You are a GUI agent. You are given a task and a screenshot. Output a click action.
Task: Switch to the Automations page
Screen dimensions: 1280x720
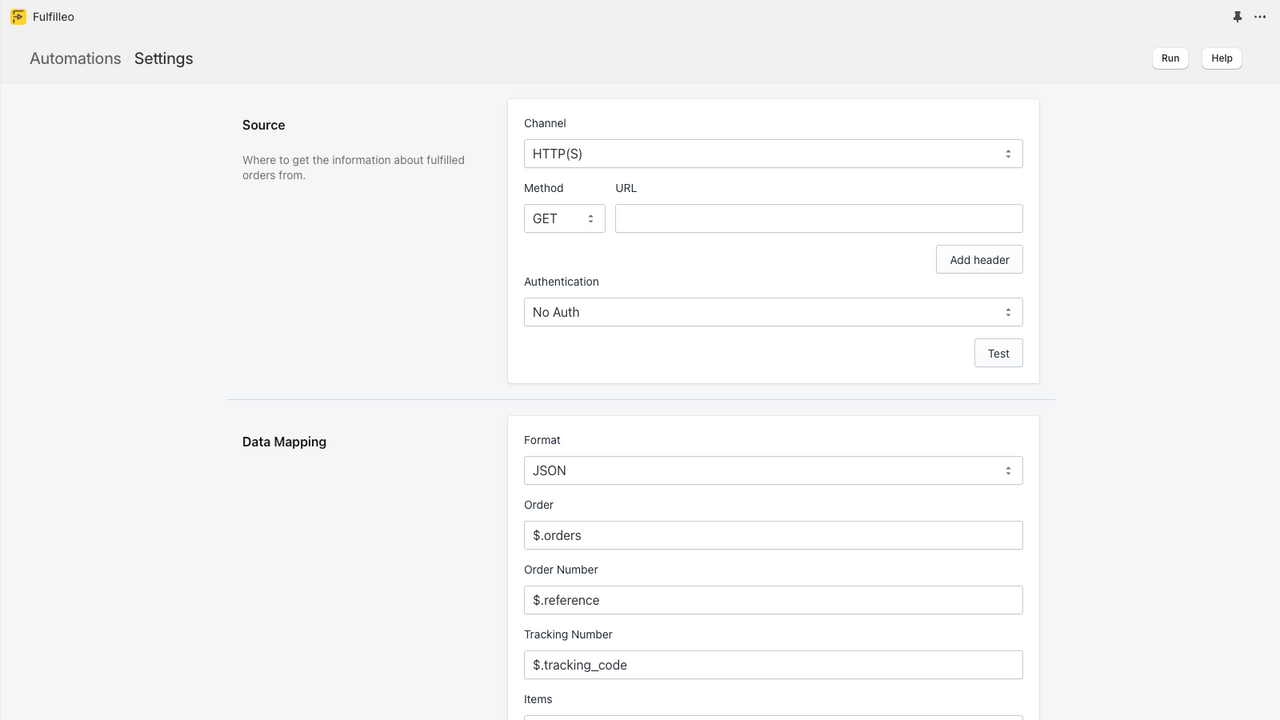[x=75, y=58]
